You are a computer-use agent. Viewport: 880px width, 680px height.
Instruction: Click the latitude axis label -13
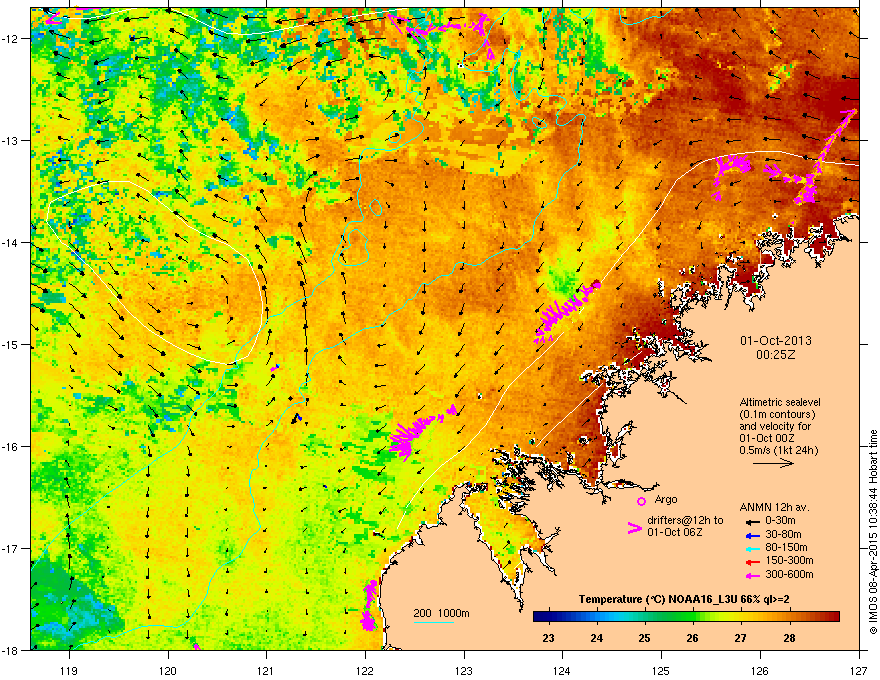click(11, 140)
